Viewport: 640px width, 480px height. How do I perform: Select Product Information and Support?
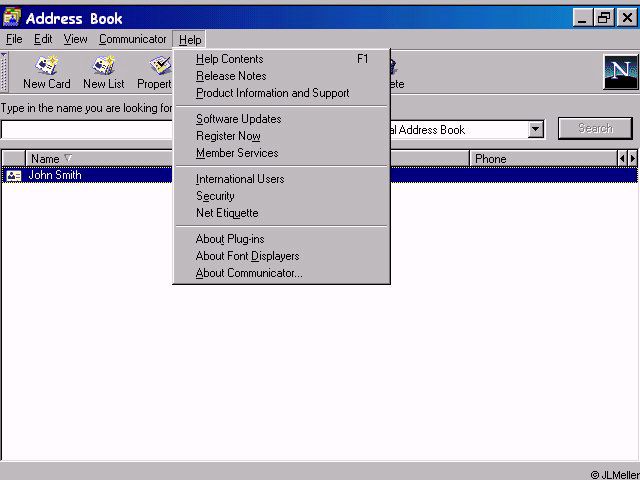(282, 93)
